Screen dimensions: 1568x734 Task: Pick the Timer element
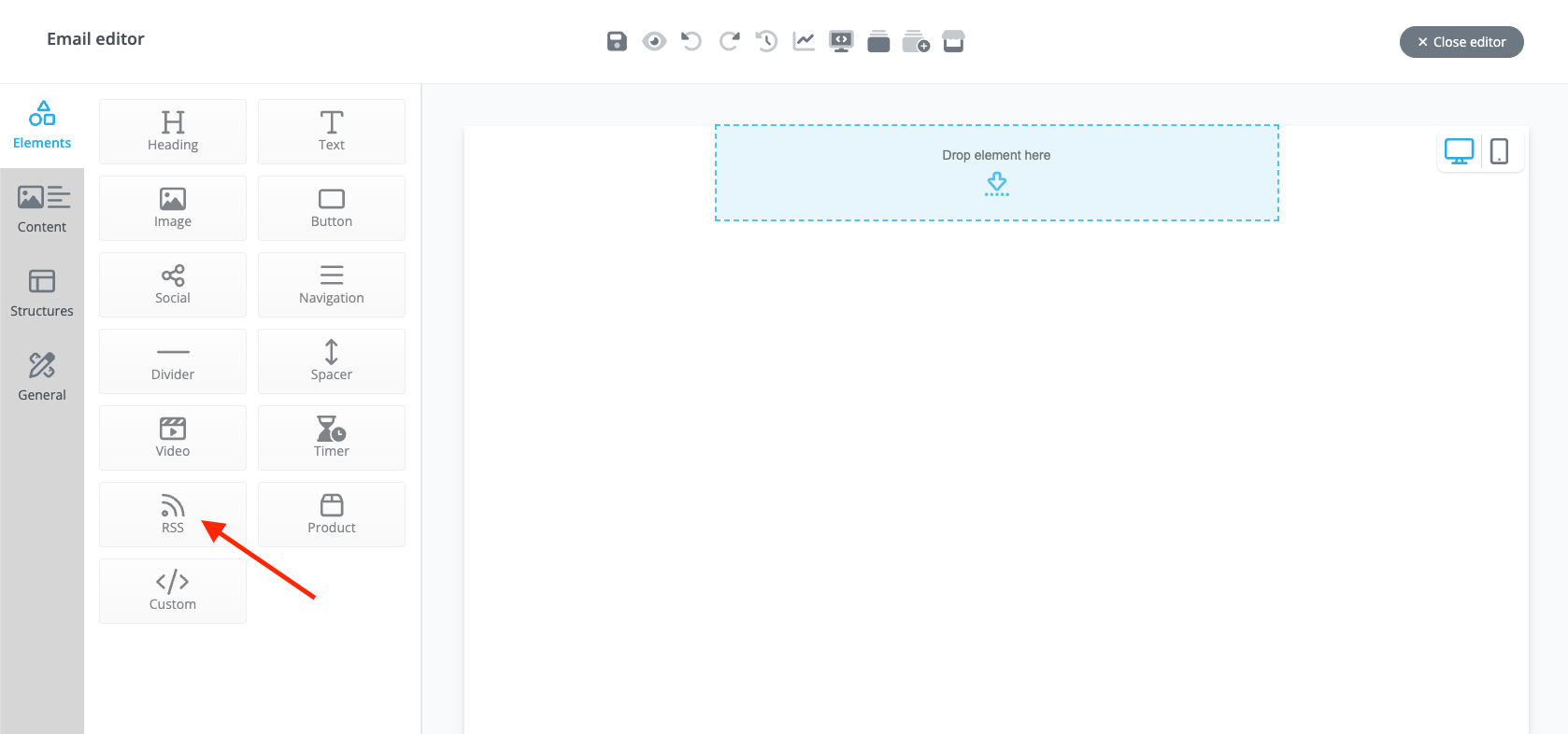(332, 438)
